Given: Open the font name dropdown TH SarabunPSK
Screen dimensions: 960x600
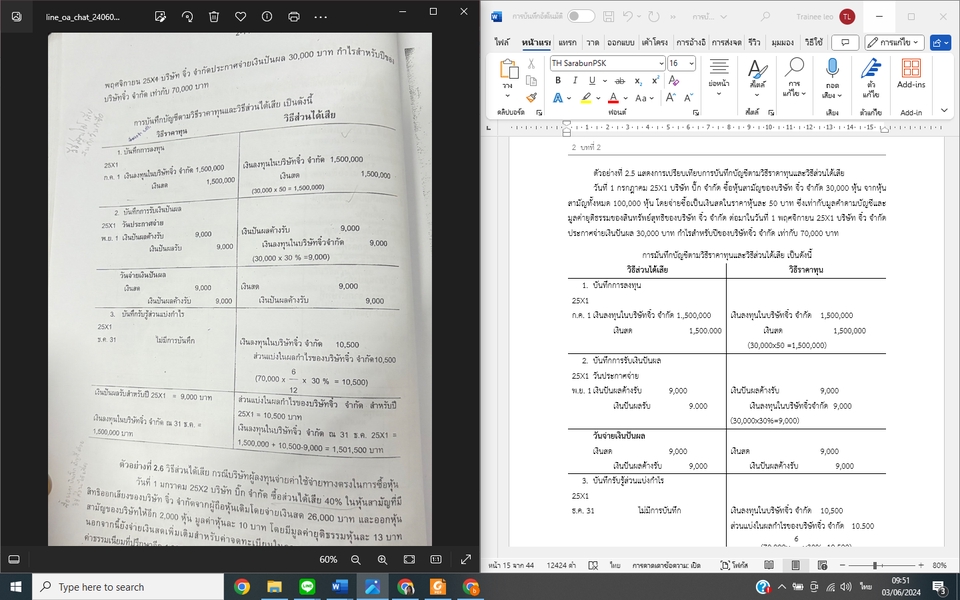Looking at the screenshot, I should click(661, 63).
